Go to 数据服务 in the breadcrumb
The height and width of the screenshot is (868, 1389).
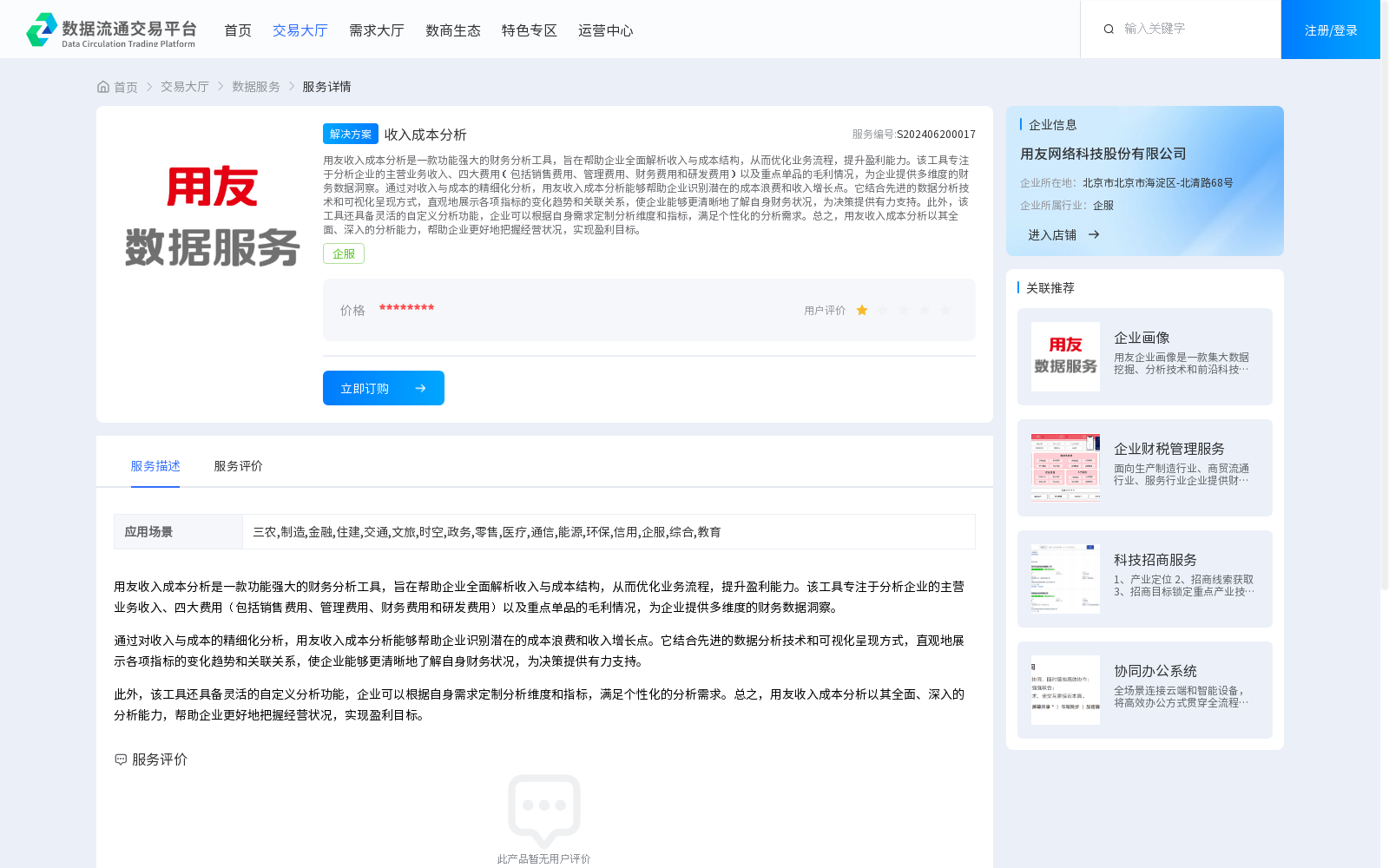256,87
